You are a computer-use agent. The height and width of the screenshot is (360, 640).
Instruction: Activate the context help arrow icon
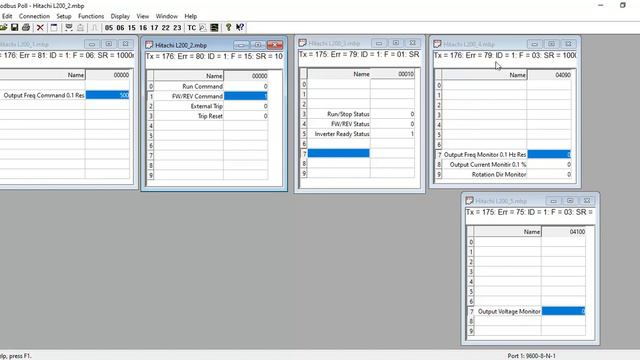click(240, 27)
